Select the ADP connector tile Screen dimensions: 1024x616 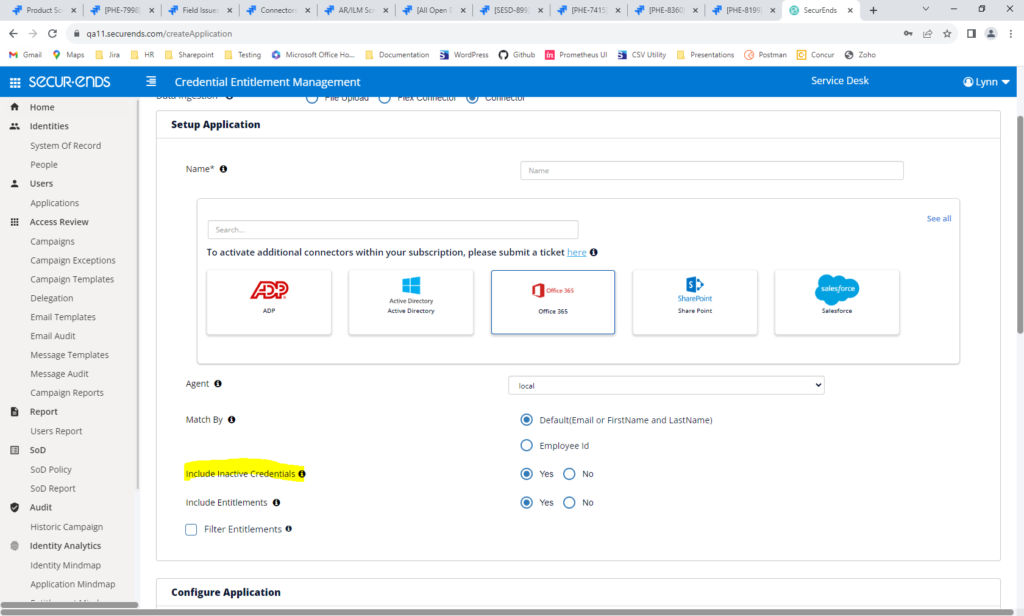coord(269,302)
